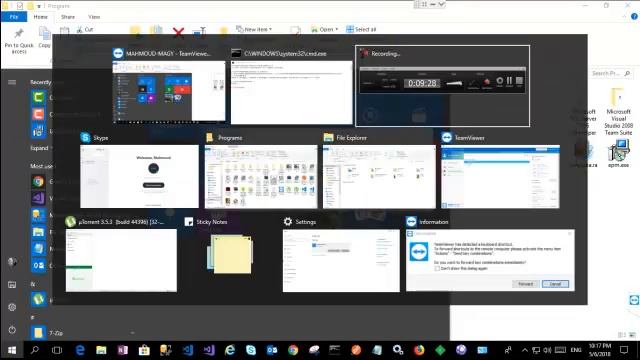Open the File tab in Explorer

14,17
